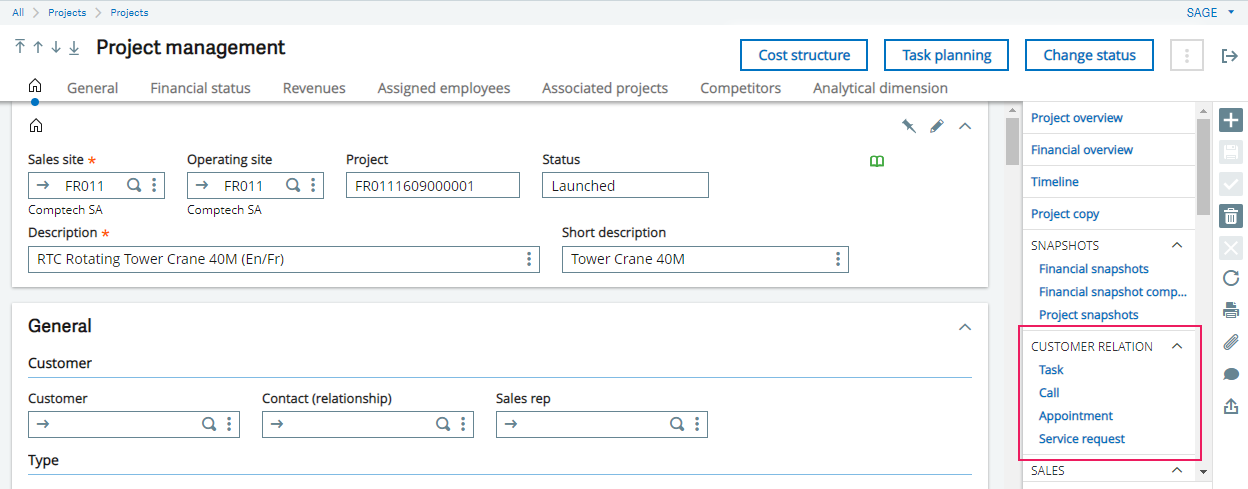
Task: Switch to the Financial status tab
Action: (200, 88)
